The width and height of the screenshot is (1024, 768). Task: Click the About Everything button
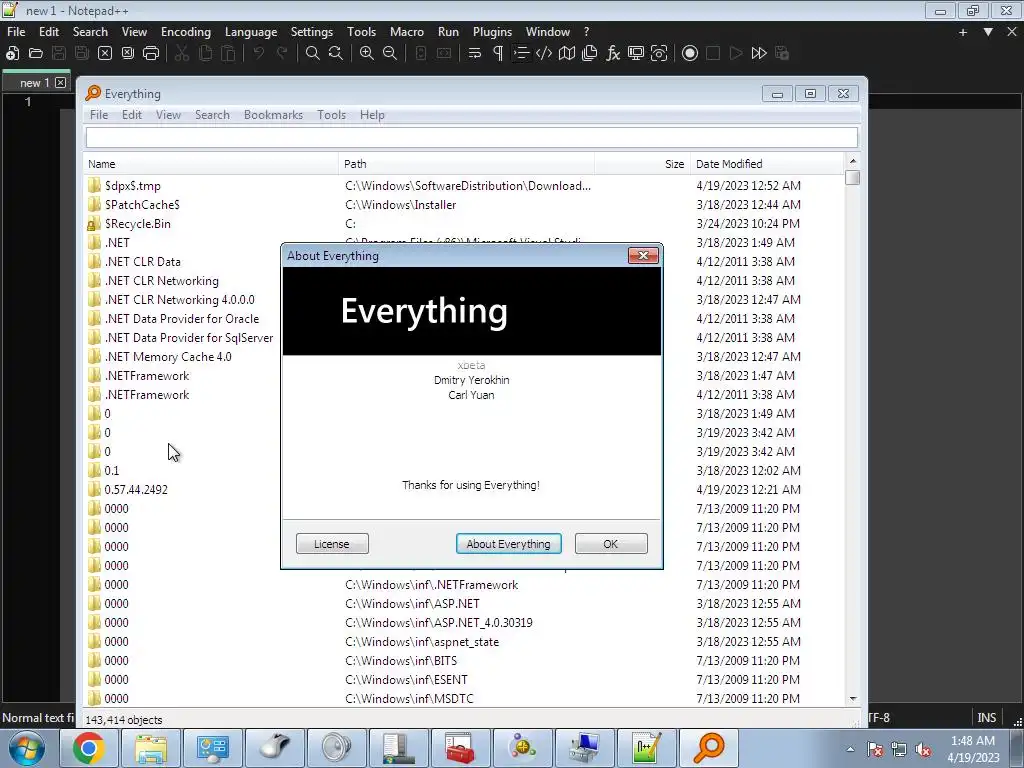pyautogui.click(x=508, y=543)
